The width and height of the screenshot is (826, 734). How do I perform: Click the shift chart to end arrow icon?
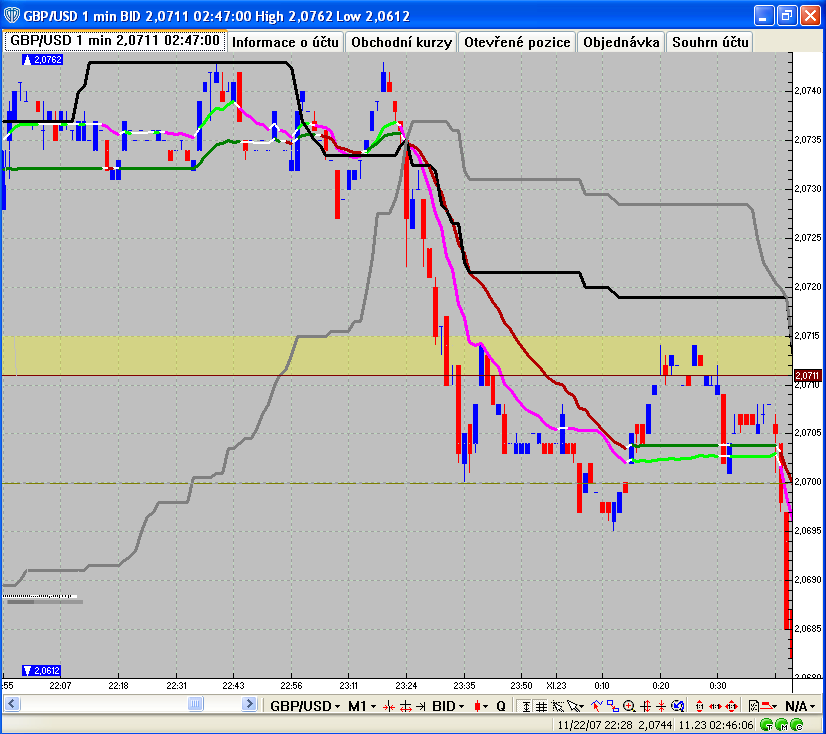(x=421, y=707)
